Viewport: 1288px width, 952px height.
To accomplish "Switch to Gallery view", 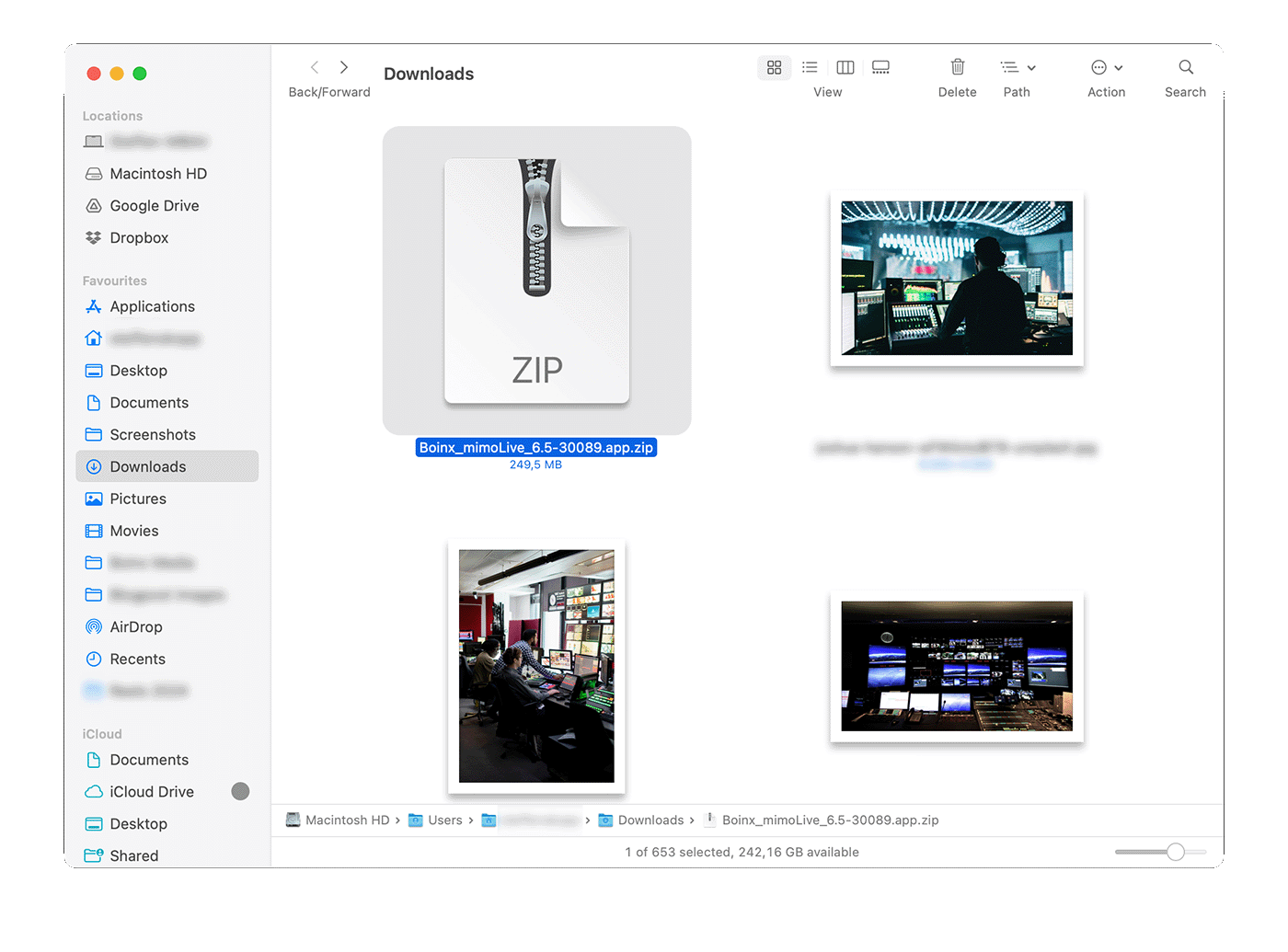I will point(880,67).
